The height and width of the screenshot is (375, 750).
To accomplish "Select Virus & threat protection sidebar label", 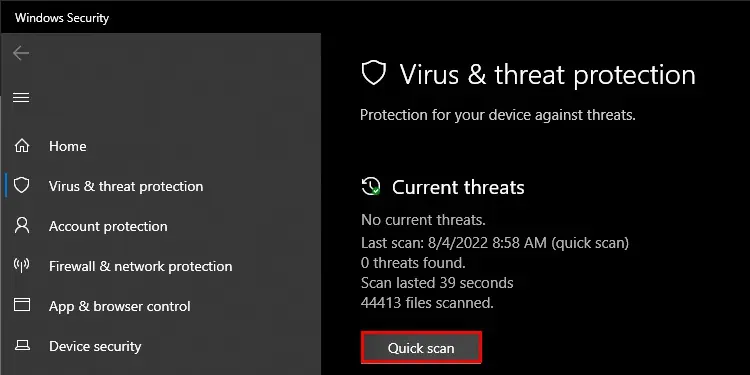I will [126, 186].
